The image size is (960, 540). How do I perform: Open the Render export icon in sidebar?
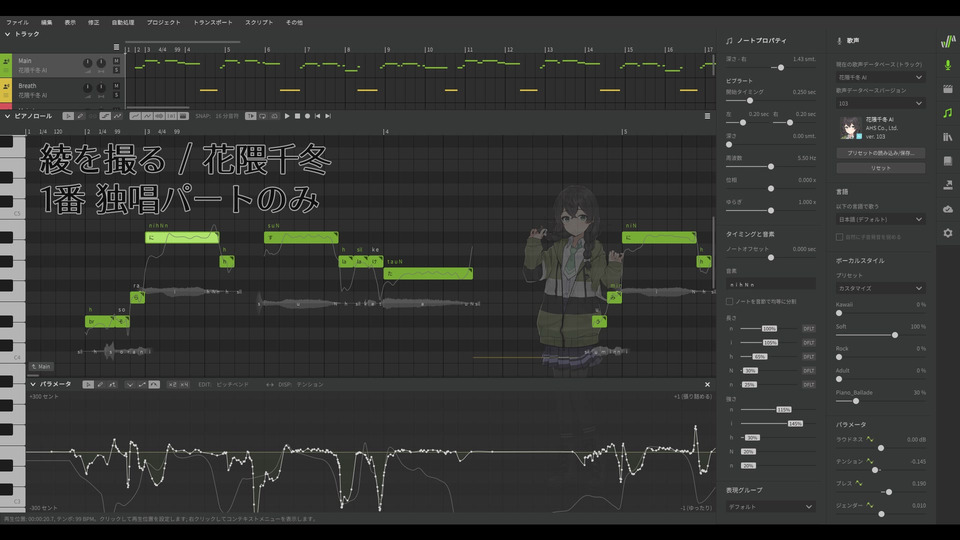947,184
